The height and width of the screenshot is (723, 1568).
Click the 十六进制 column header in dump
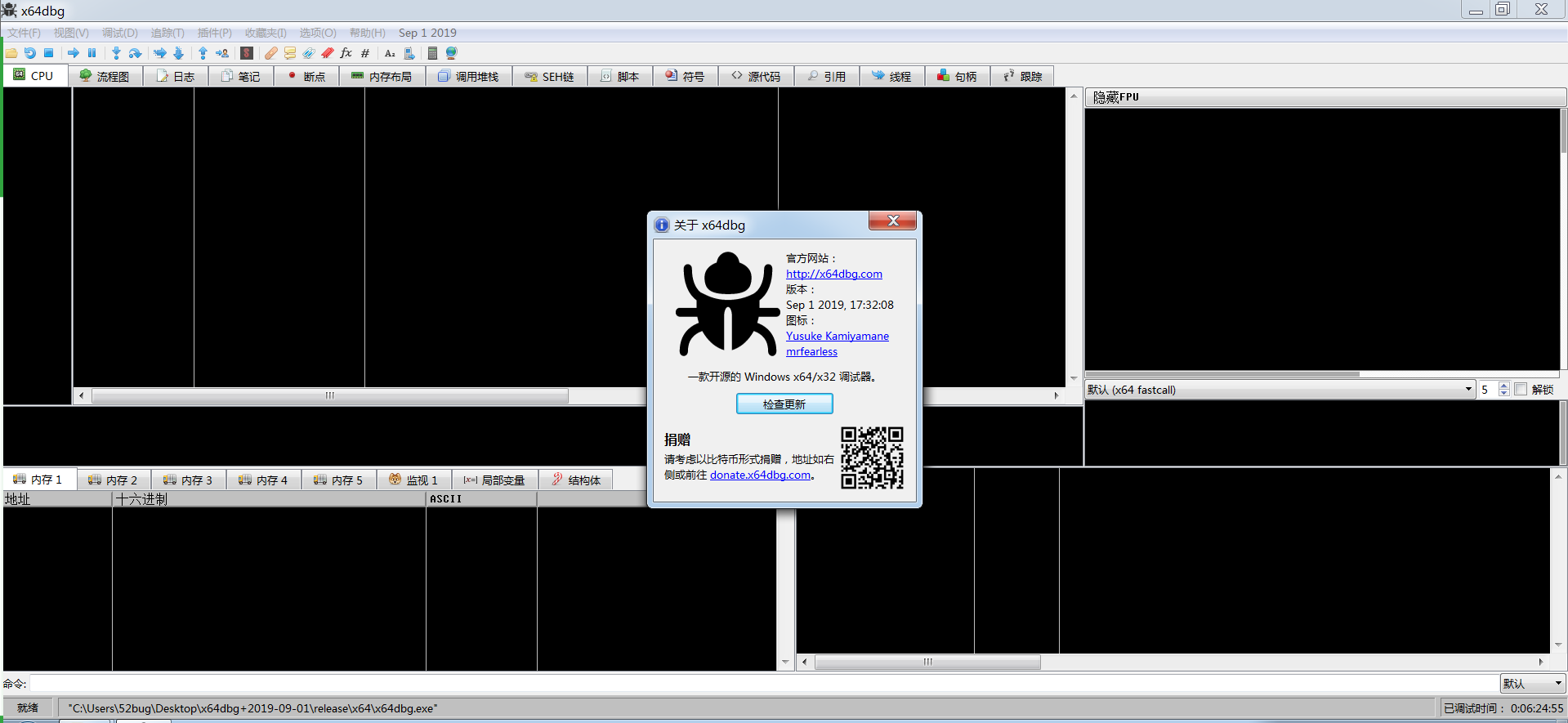coord(269,498)
